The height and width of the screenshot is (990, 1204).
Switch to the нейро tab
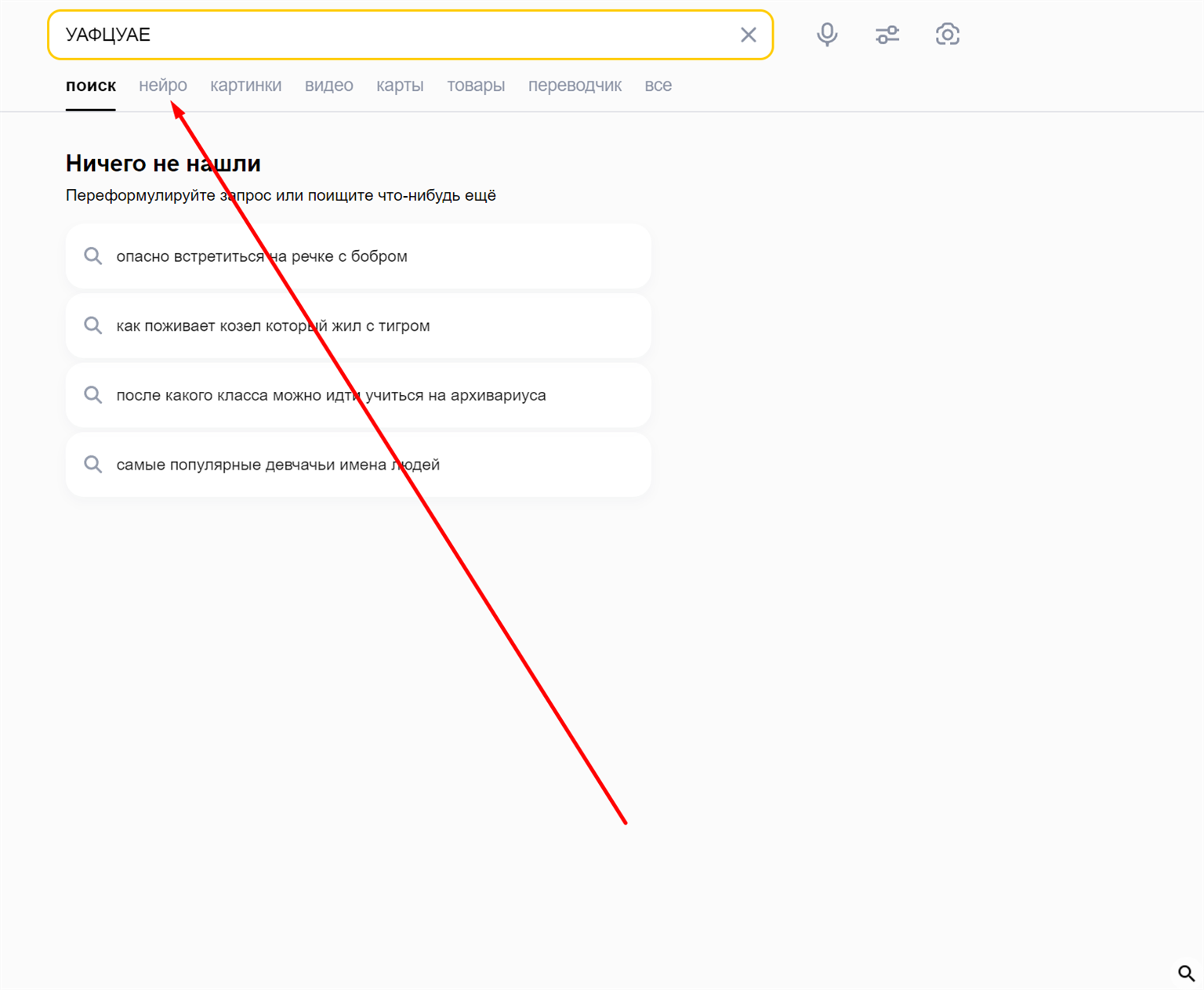point(162,85)
